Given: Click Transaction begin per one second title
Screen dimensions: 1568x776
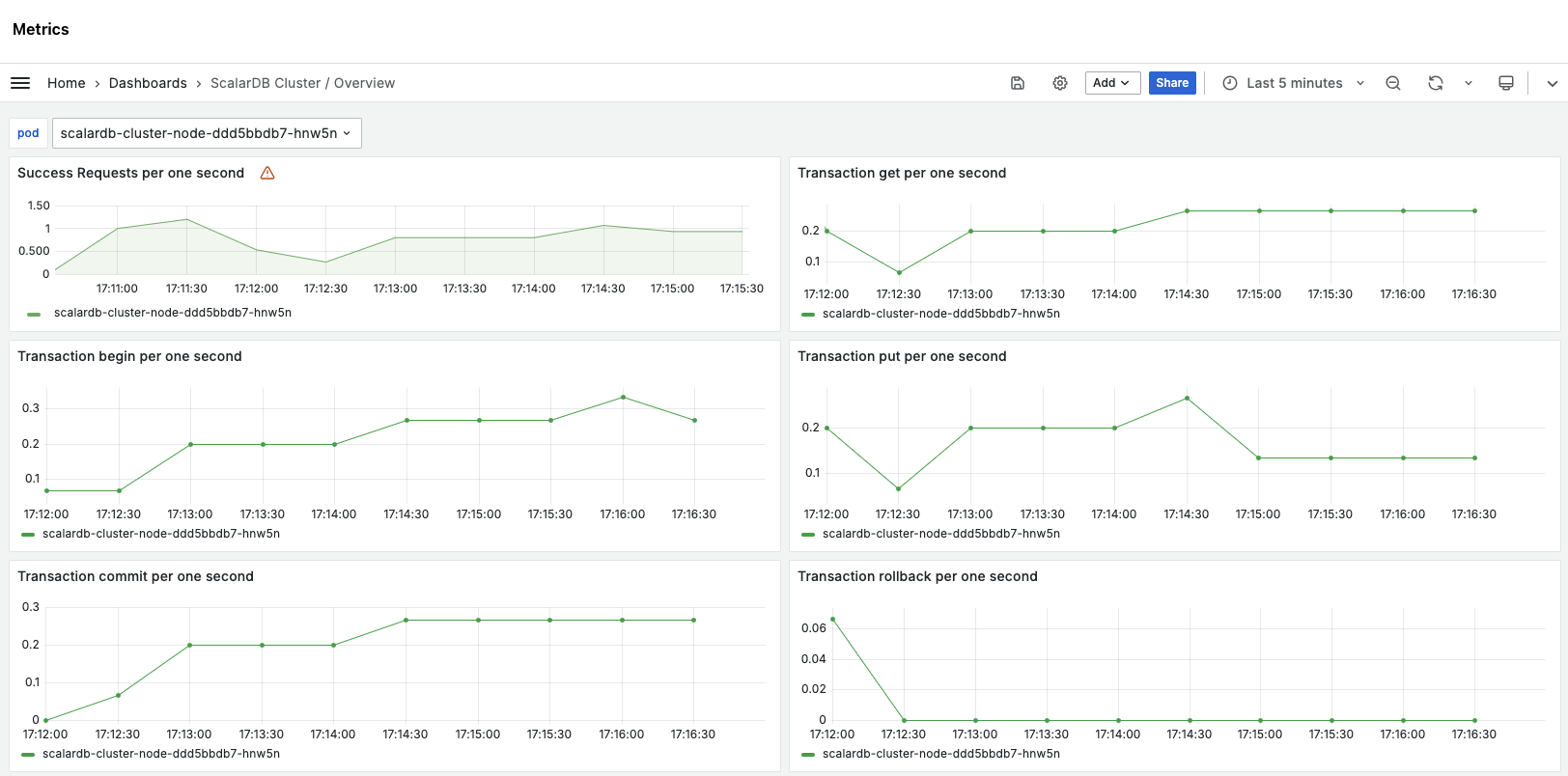Looking at the screenshot, I should pos(129,356).
